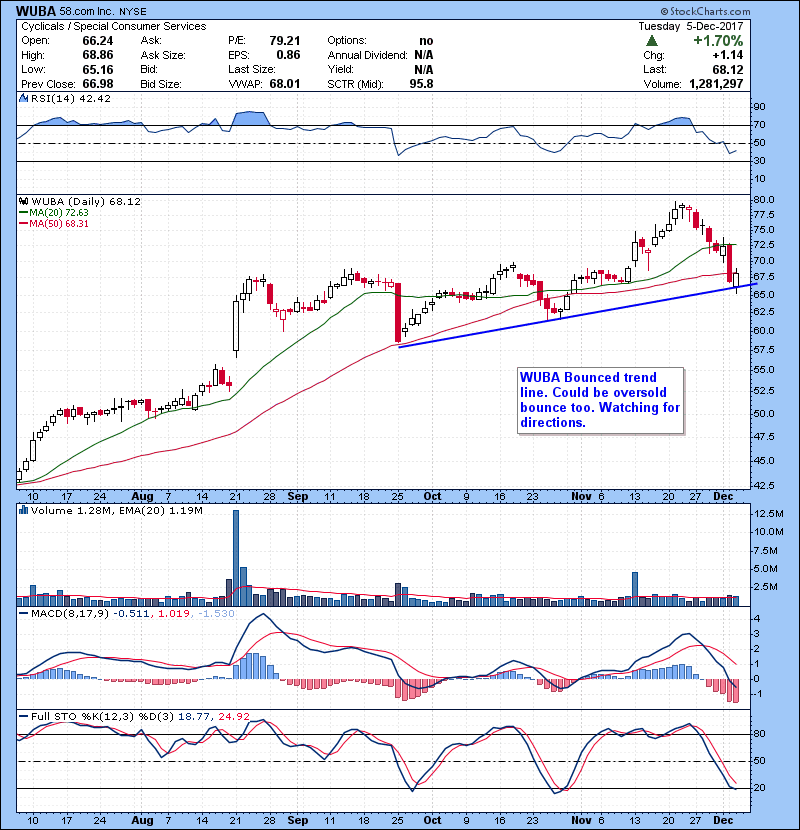Click the Stochastic 80 level label
The width and height of the screenshot is (800, 830).
tap(759, 734)
